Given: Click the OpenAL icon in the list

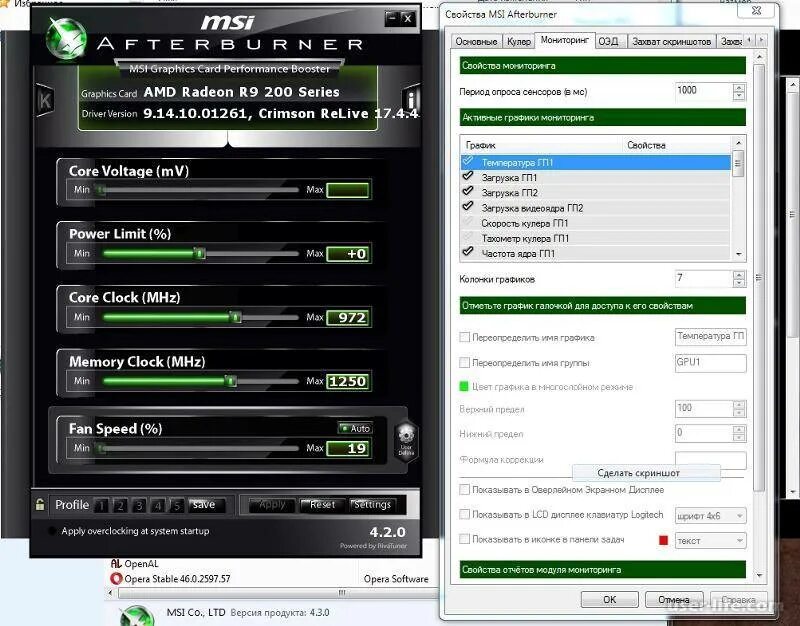Looking at the screenshot, I should pos(116,564).
